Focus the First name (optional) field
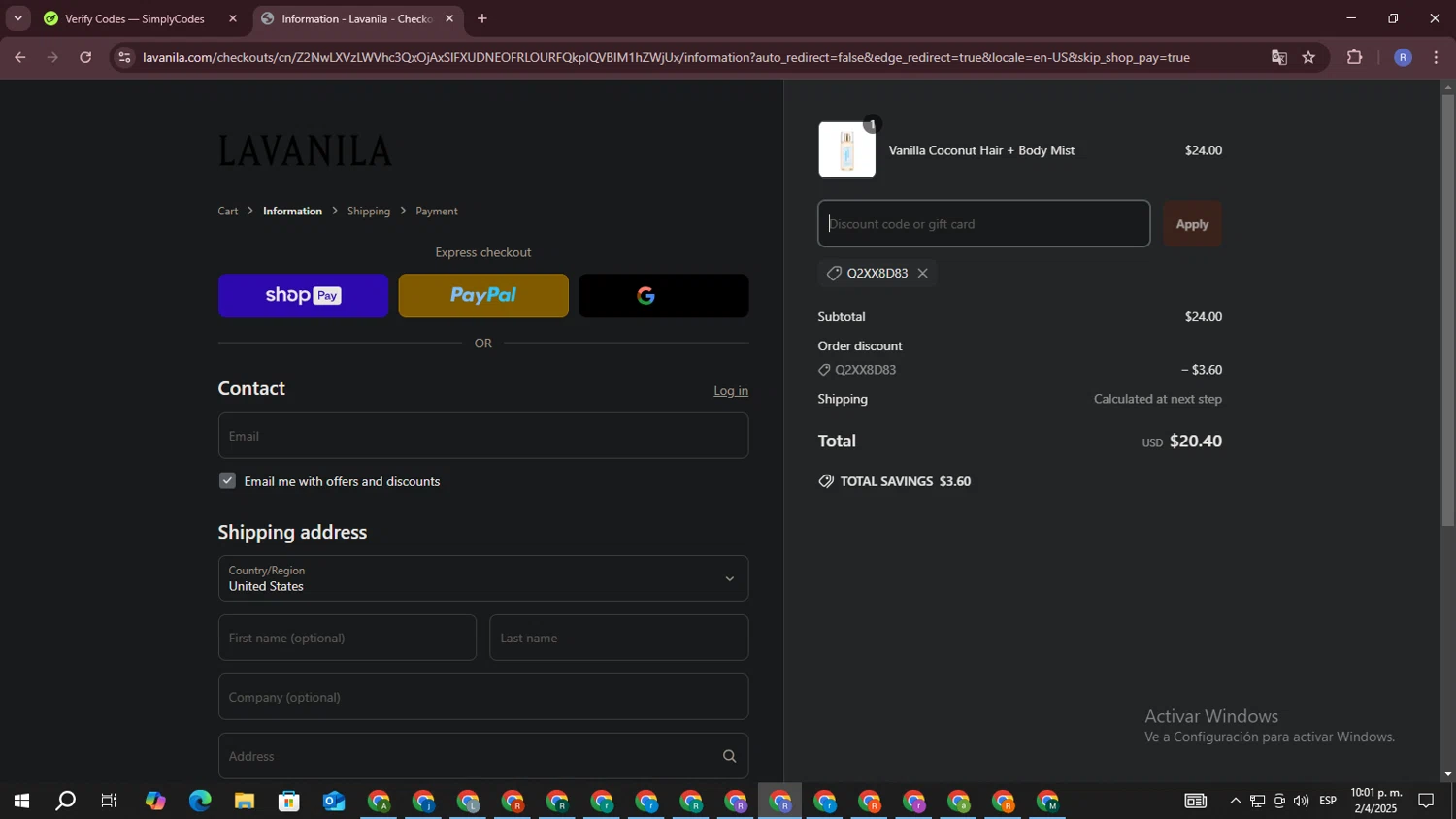The width and height of the screenshot is (1456, 819). (x=347, y=638)
